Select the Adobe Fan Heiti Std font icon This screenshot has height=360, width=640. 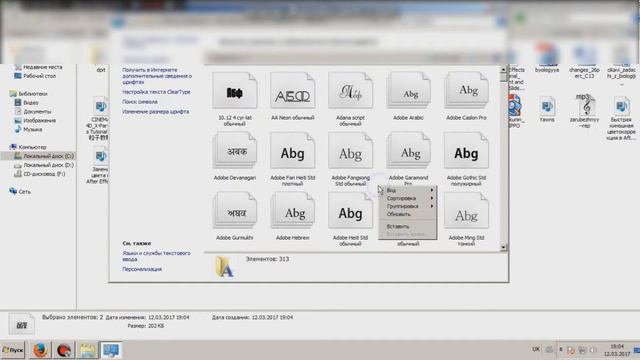point(293,151)
